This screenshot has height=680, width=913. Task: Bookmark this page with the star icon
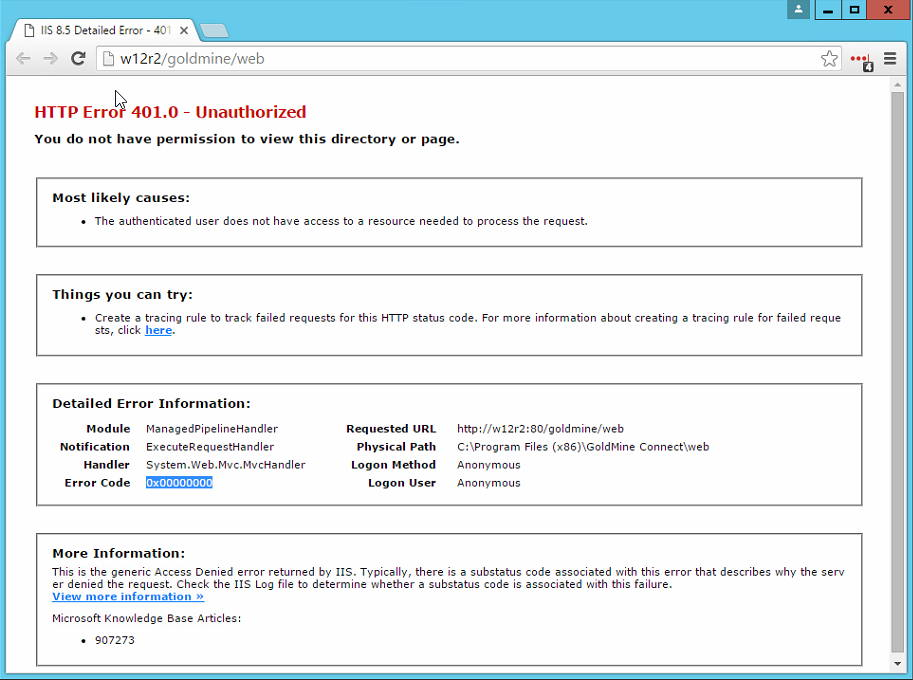[829, 59]
